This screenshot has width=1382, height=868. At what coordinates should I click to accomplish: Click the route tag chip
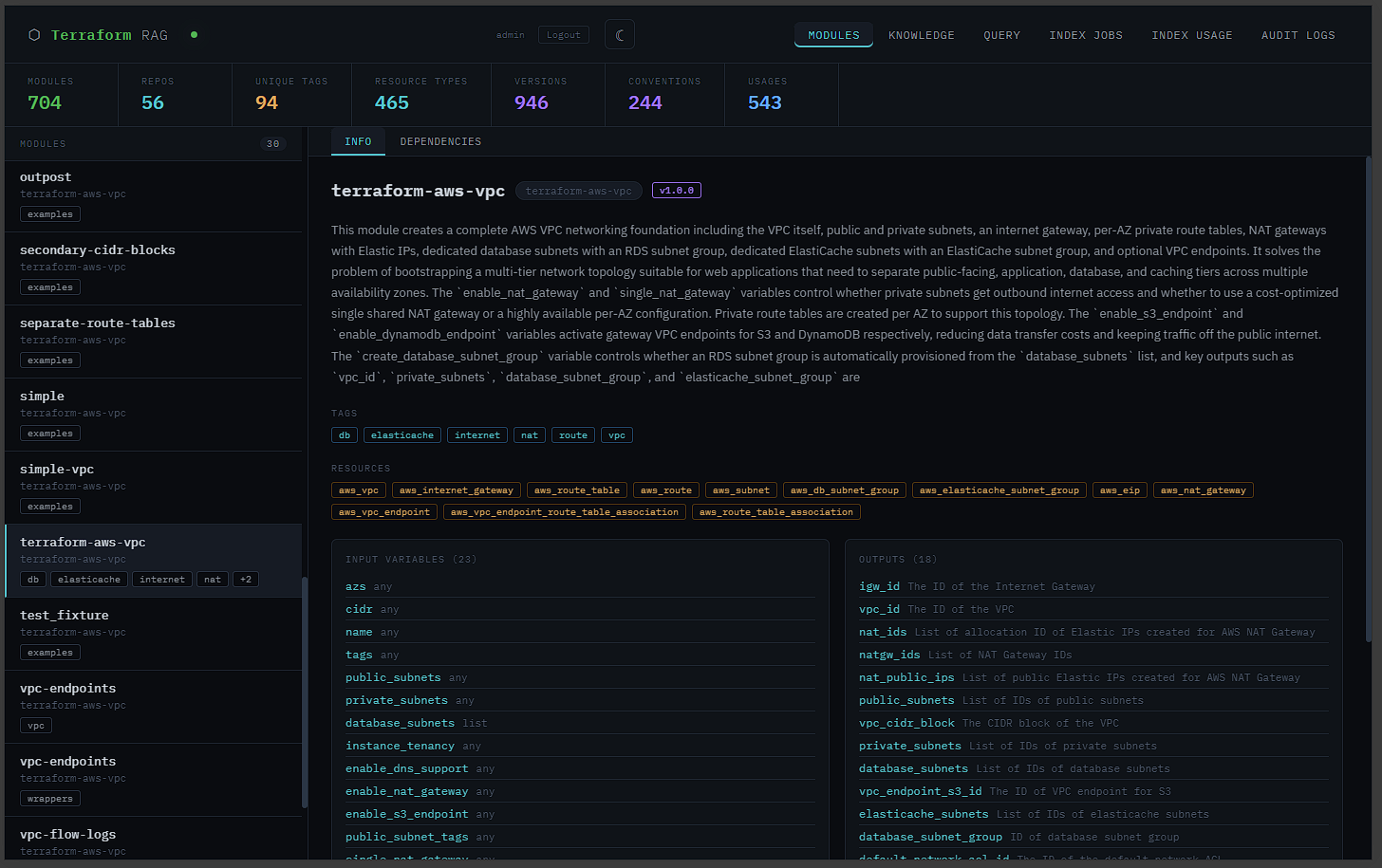[573, 435]
